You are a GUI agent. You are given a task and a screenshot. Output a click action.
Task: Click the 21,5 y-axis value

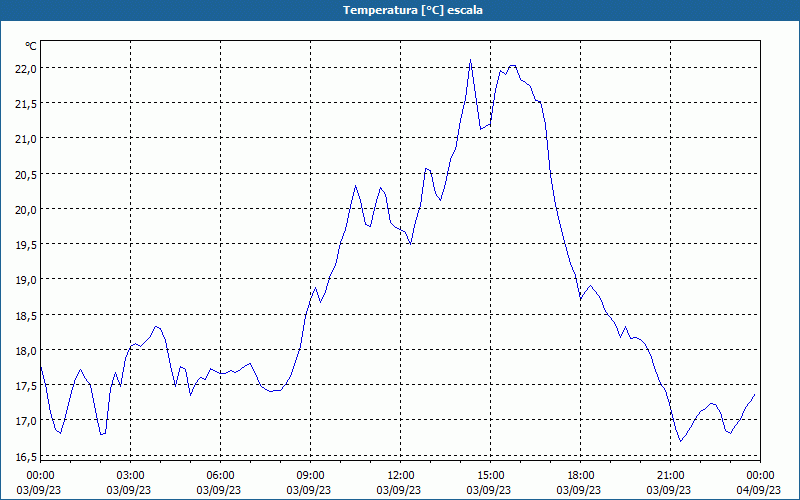click(x=25, y=104)
